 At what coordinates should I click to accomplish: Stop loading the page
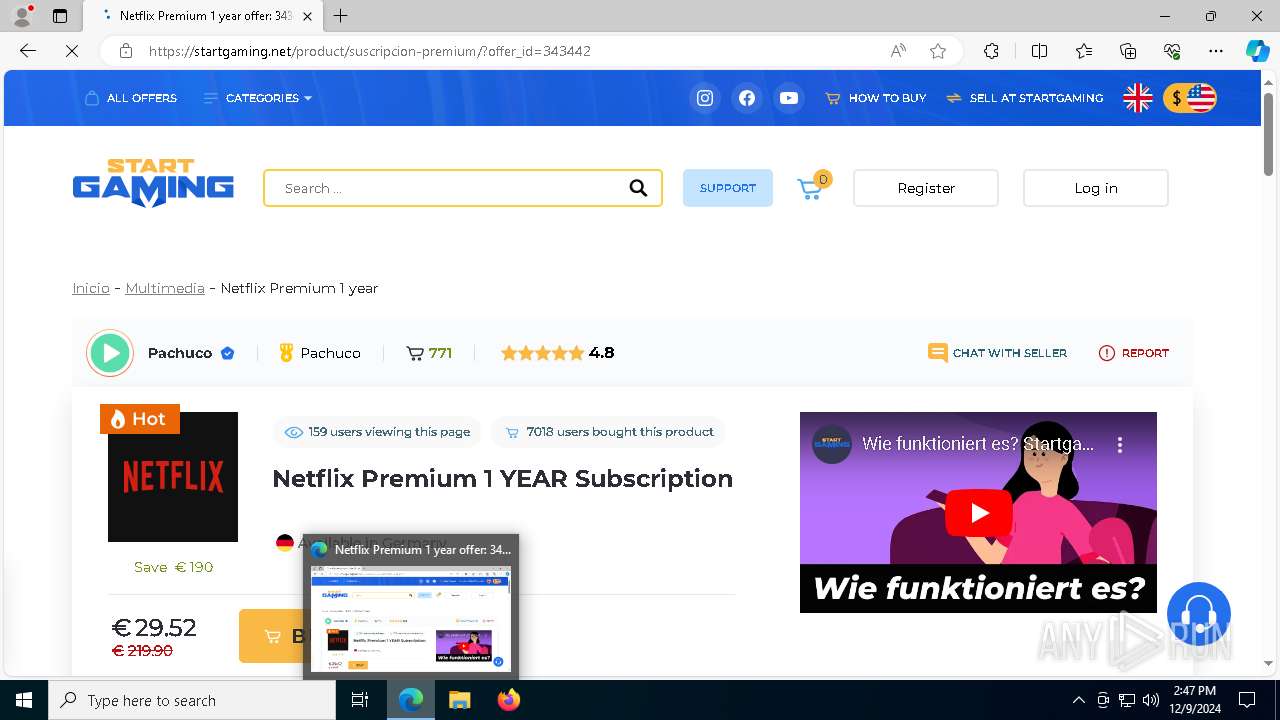point(72,51)
